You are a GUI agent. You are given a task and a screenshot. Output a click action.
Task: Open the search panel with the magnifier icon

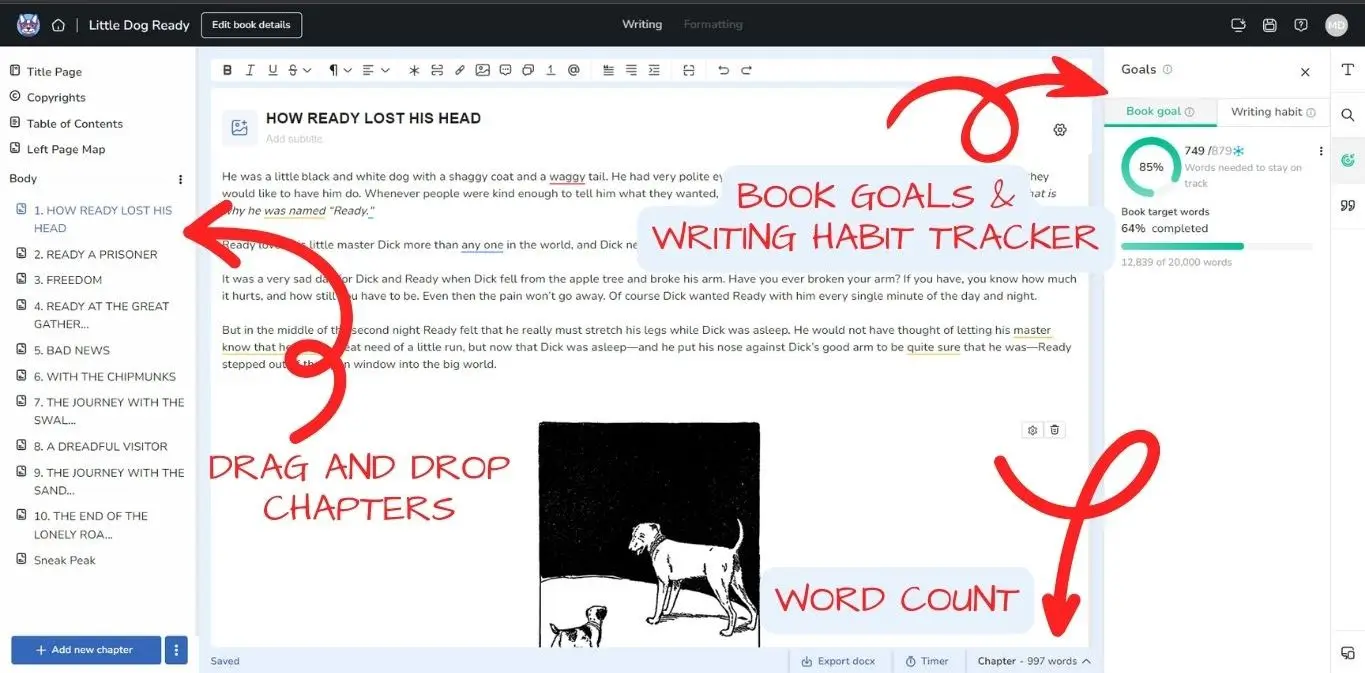[1347, 115]
